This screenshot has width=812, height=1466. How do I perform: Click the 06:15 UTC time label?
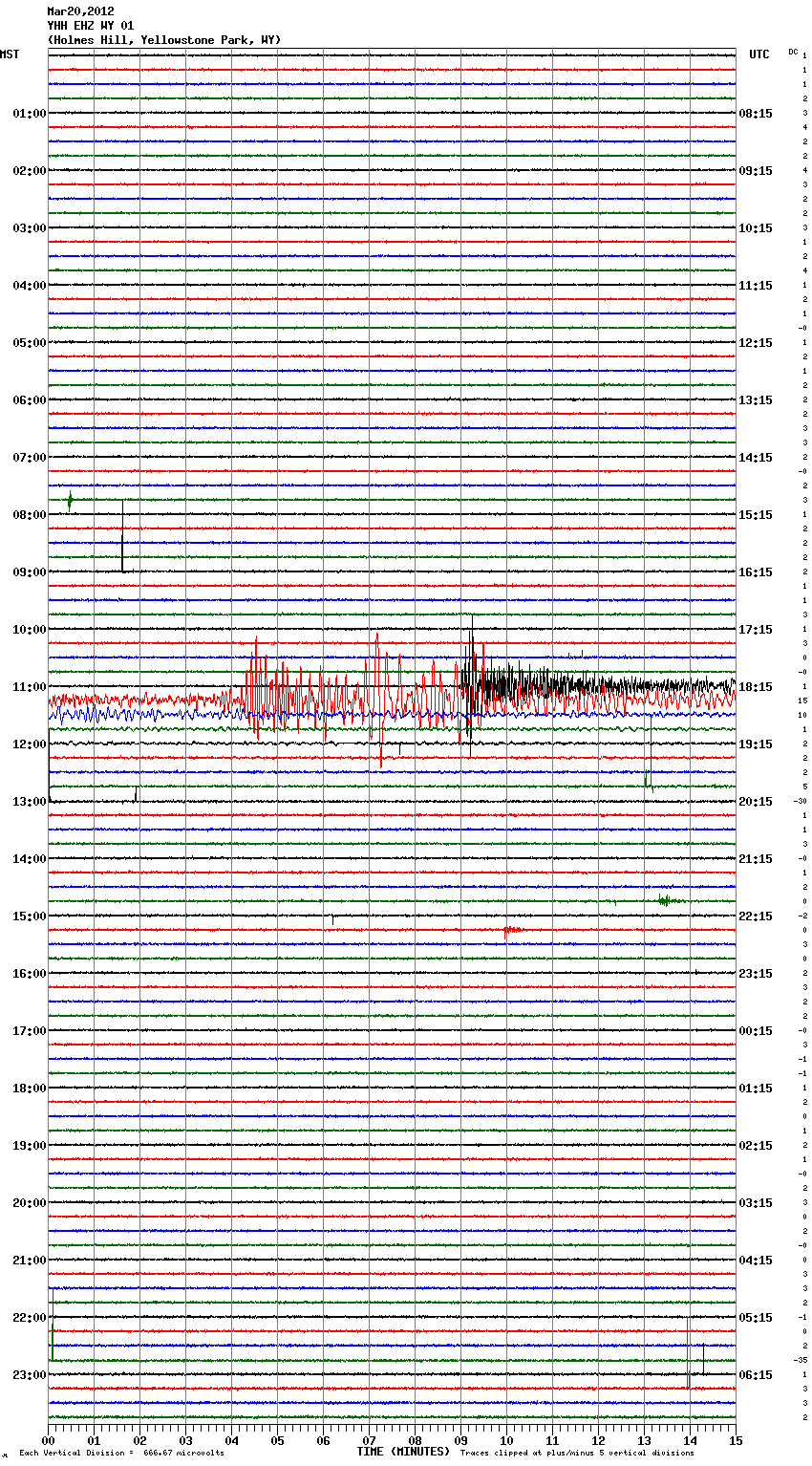point(756,1375)
